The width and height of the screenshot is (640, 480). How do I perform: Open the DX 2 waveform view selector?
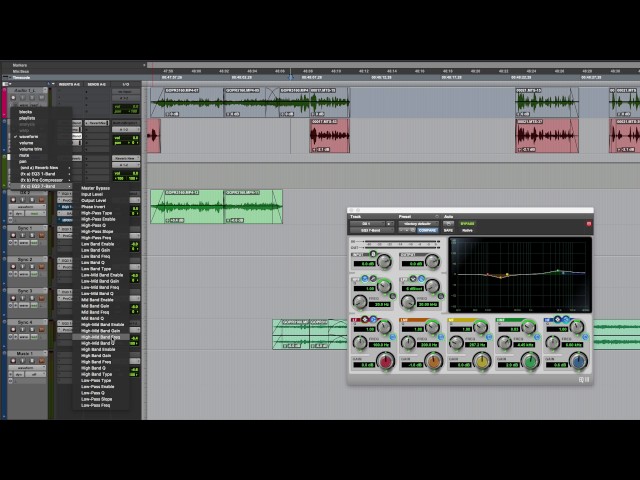tap(27, 207)
